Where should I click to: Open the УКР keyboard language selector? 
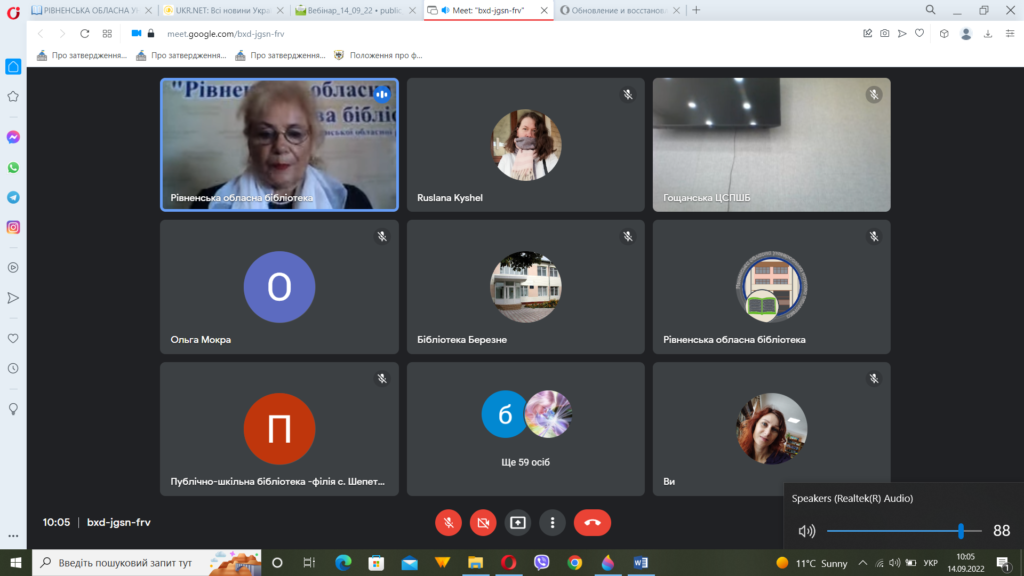coord(930,563)
